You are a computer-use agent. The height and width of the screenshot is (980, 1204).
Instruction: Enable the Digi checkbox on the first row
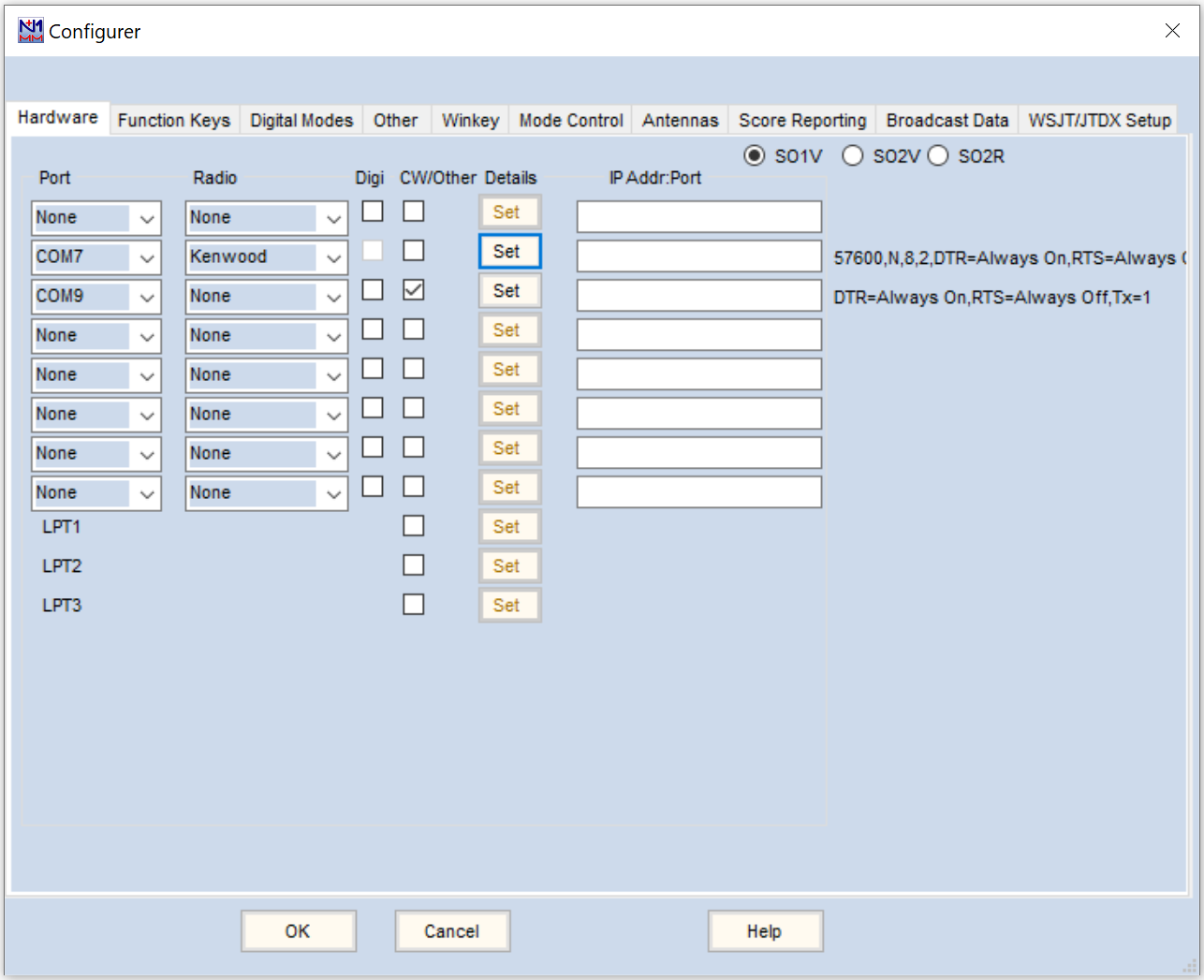click(373, 212)
